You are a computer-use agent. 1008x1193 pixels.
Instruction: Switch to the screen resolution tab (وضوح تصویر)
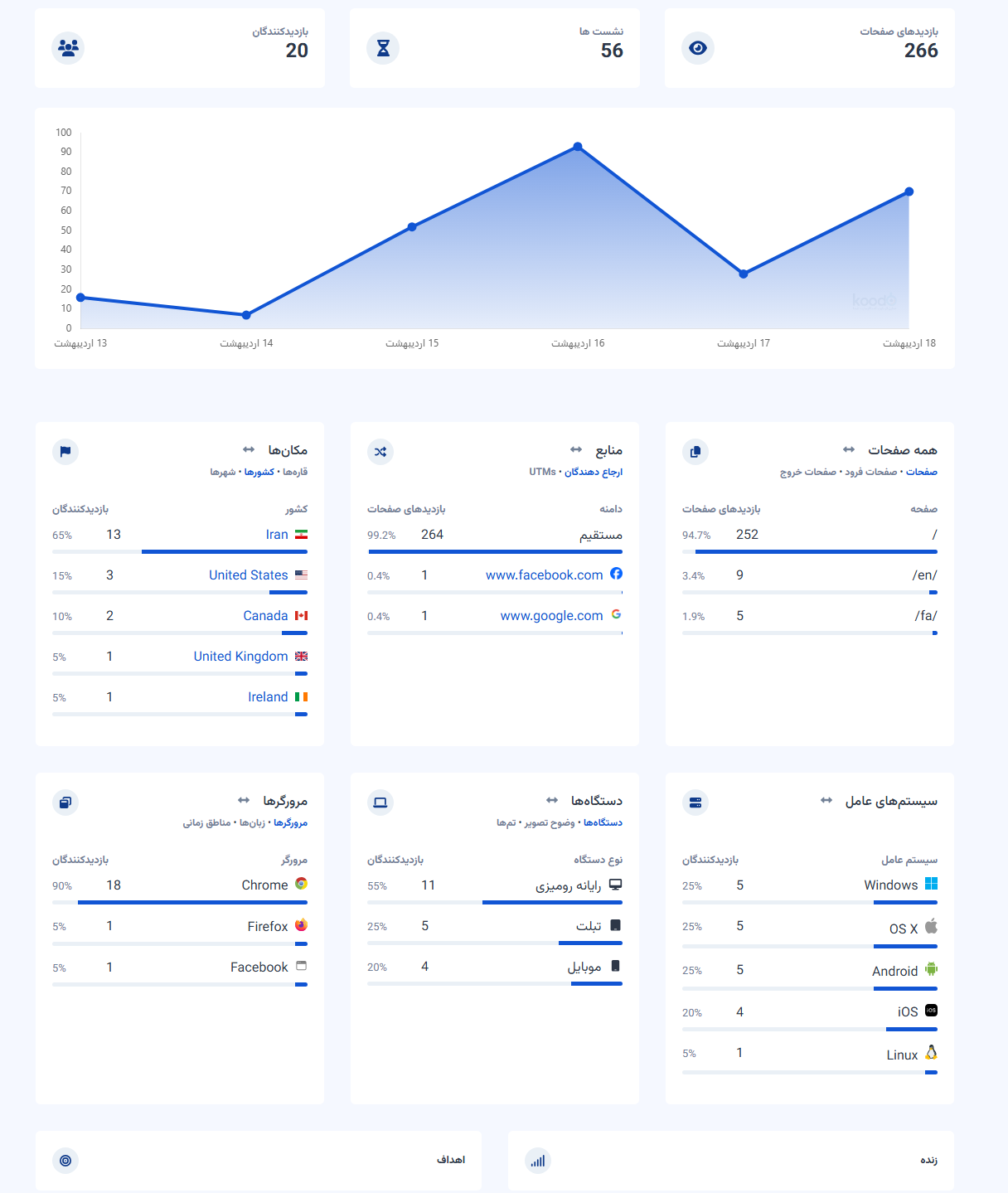[x=550, y=822]
